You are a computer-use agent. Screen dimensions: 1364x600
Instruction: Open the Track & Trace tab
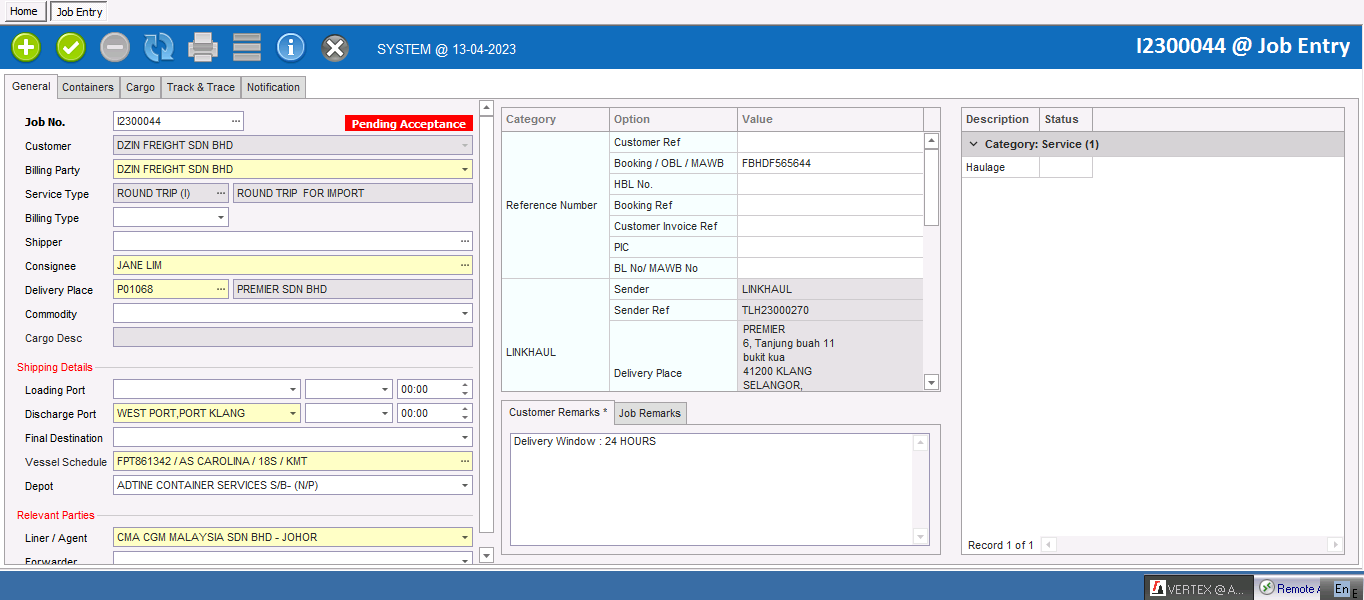pyautogui.click(x=201, y=87)
